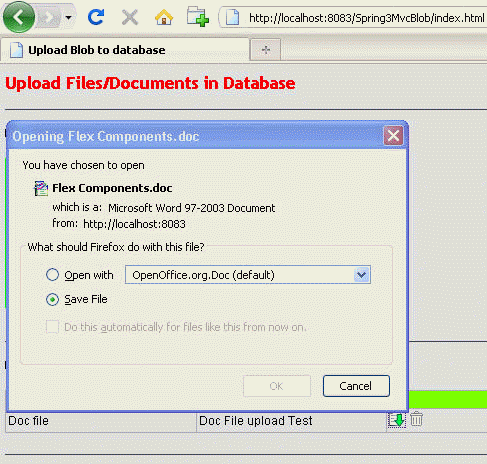Click the OK button in dialog
Image resolution: width=487 pixels, height=464 pixels.
pyautogui.click(x=277, y=386)
